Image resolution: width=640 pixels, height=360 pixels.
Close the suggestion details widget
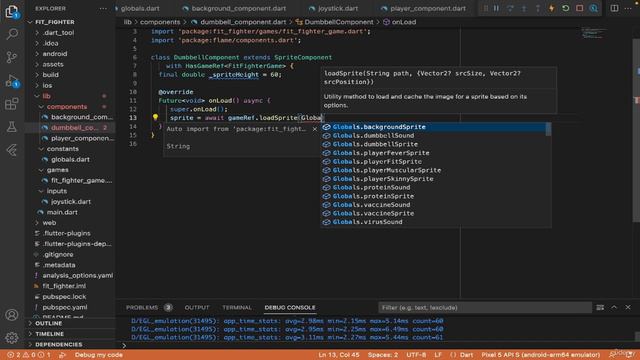314,129
